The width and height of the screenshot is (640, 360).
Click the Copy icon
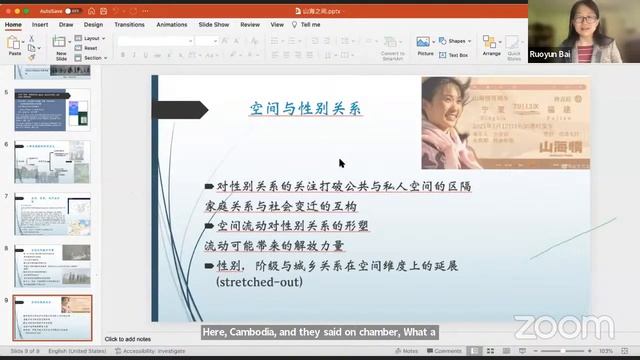(x=31, y=48)
